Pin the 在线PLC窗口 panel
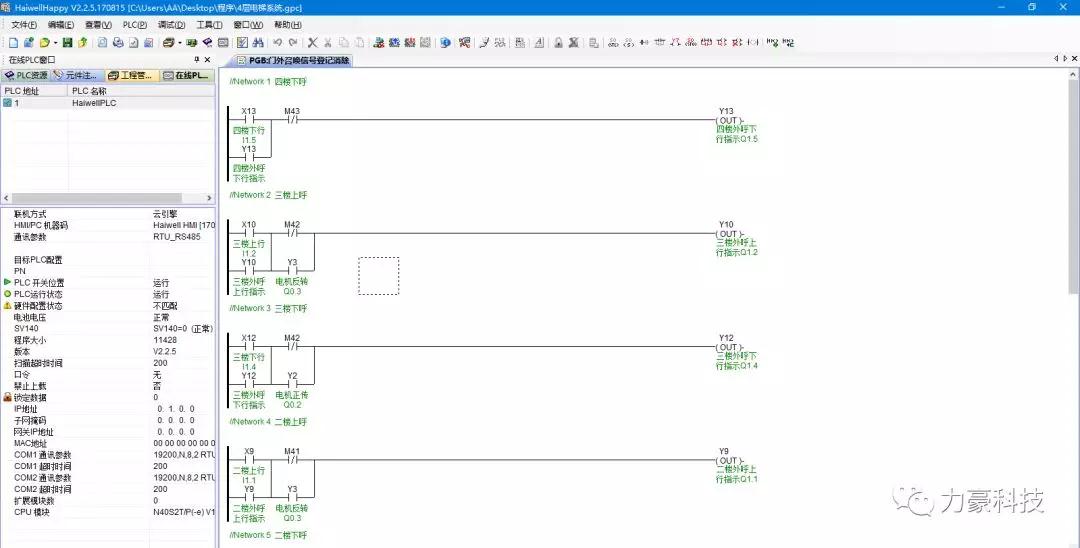This screenshot has width=1080, height=548. point(196,60)
